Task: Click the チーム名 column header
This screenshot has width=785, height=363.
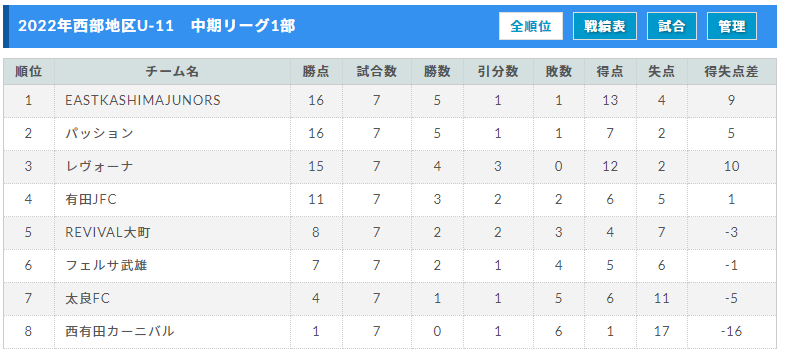Action: pyautogui.click(x=172, y=72)
